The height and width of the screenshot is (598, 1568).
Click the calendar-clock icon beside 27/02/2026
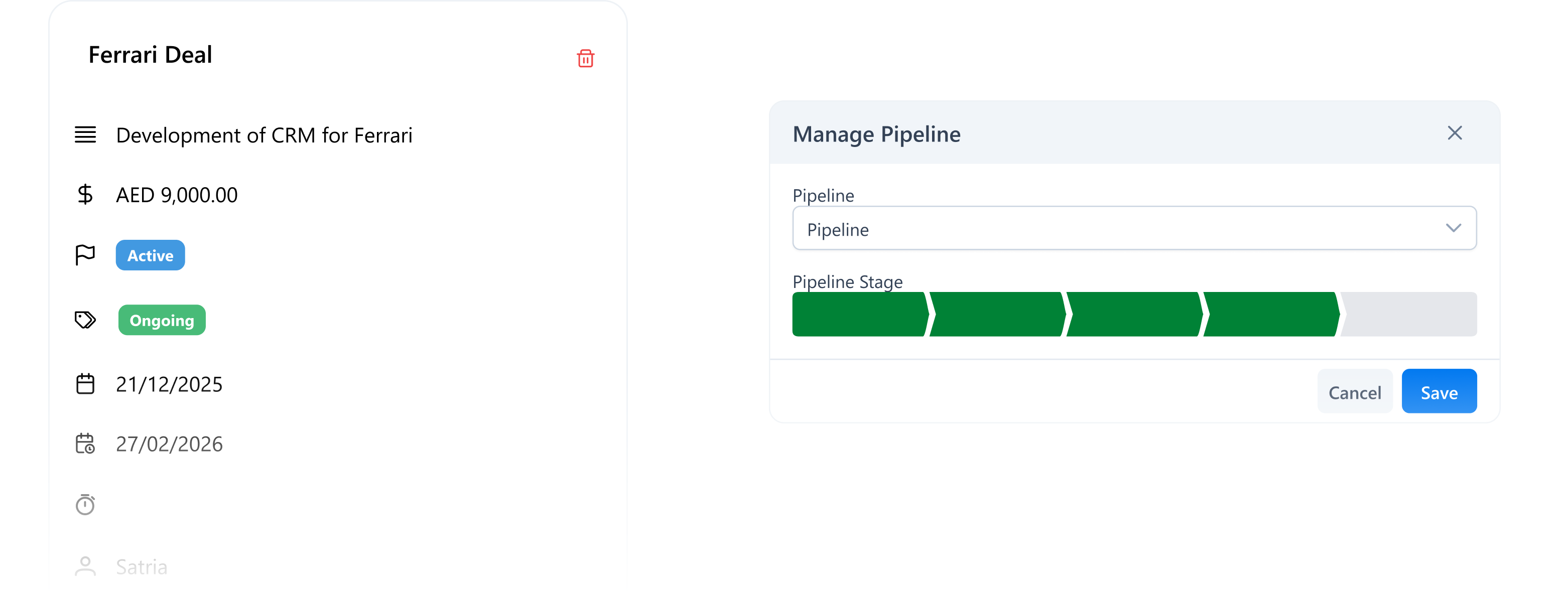(86, 443)
